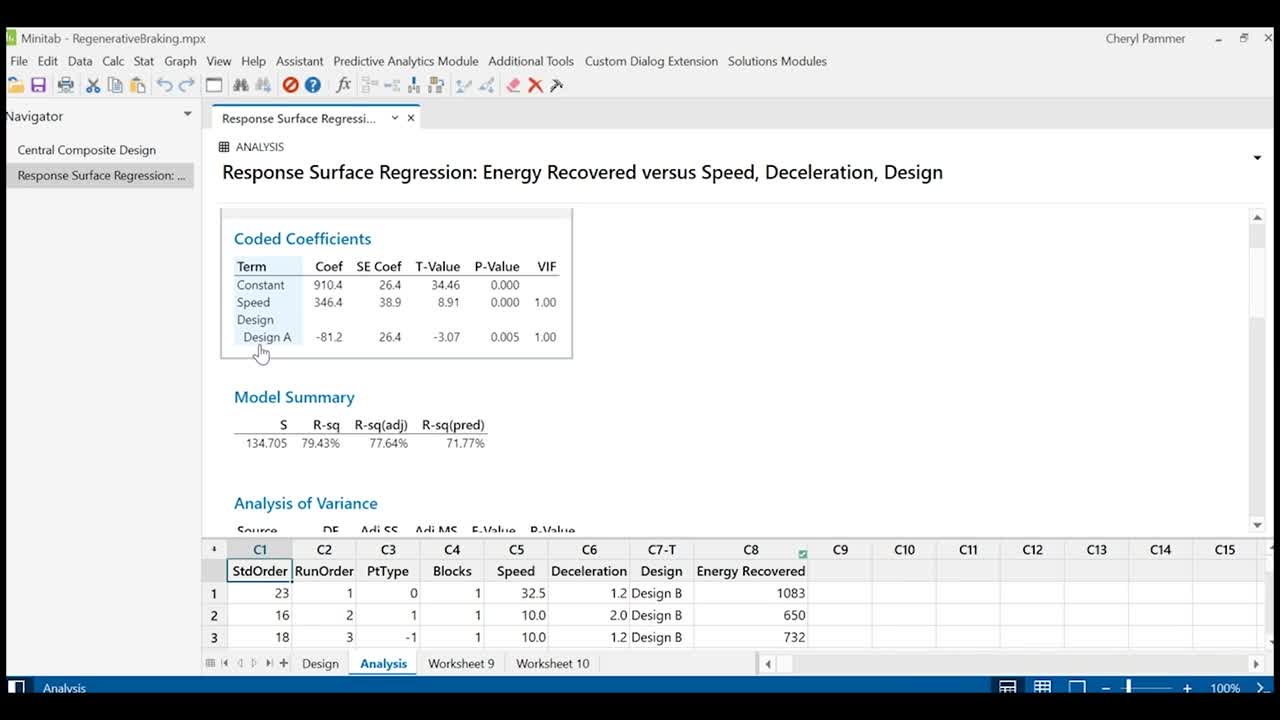
Task: Click the Find binoculars icon
Action: (x=240, y=86)
